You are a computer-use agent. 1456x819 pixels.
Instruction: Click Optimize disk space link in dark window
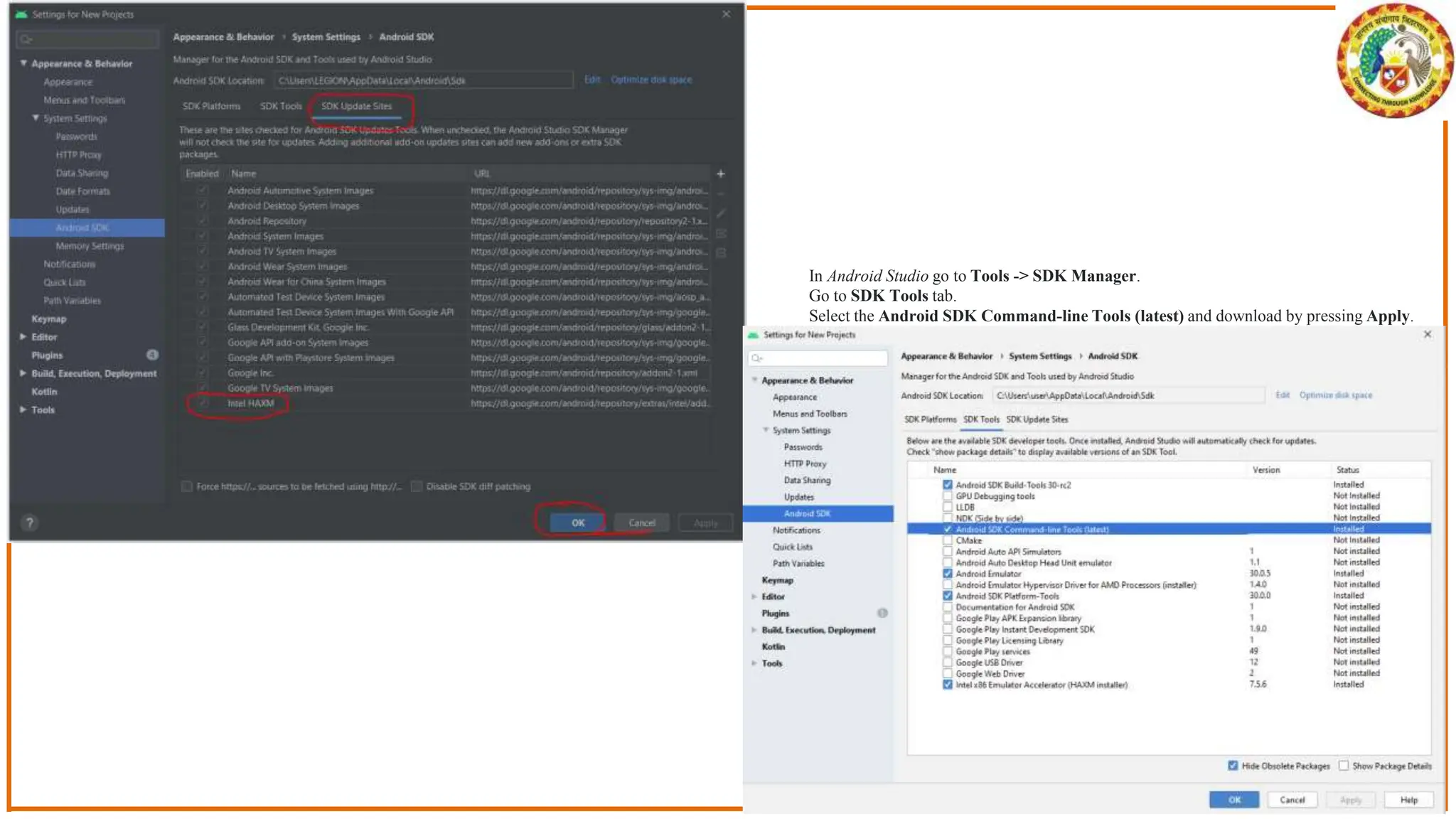tap(651, 80)
